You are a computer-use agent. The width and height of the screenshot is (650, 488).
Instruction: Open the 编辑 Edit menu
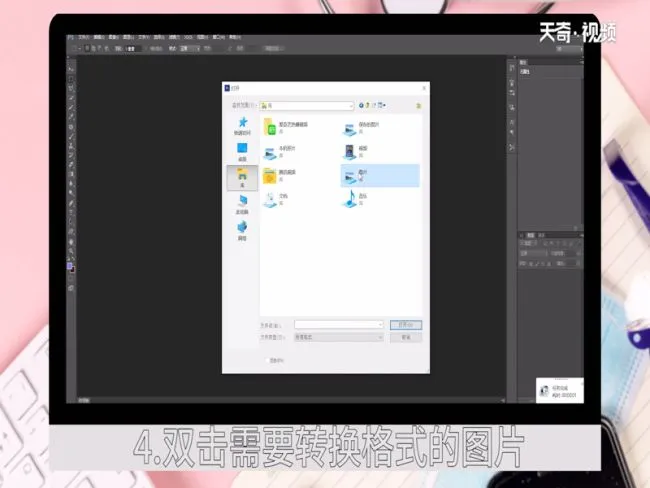99,37
